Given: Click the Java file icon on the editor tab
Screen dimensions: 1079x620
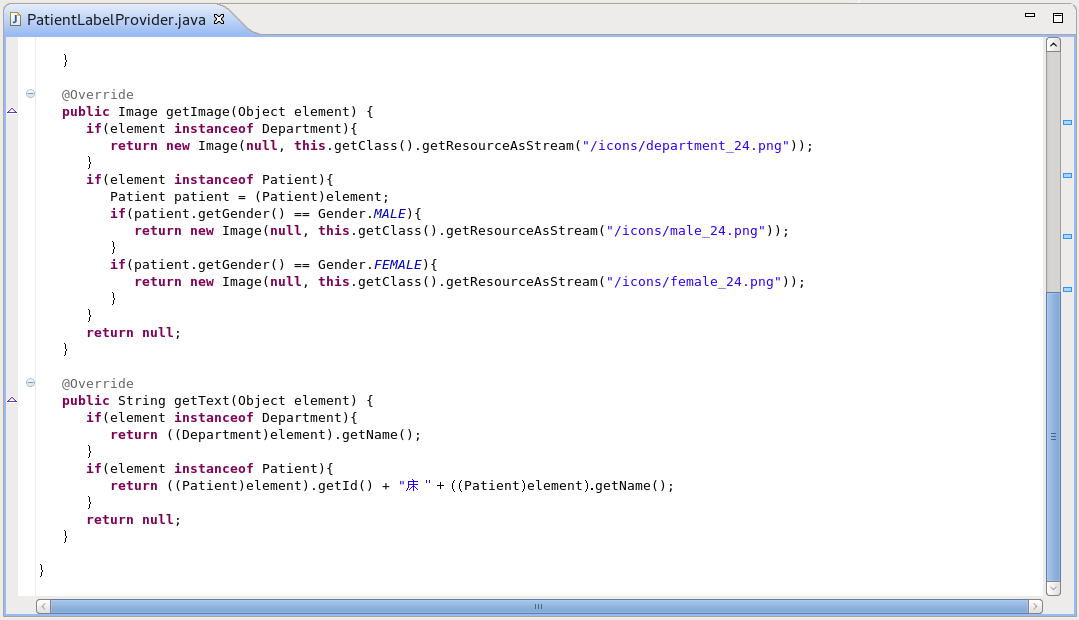Looking at the screenshot, I should coord(15,19).
